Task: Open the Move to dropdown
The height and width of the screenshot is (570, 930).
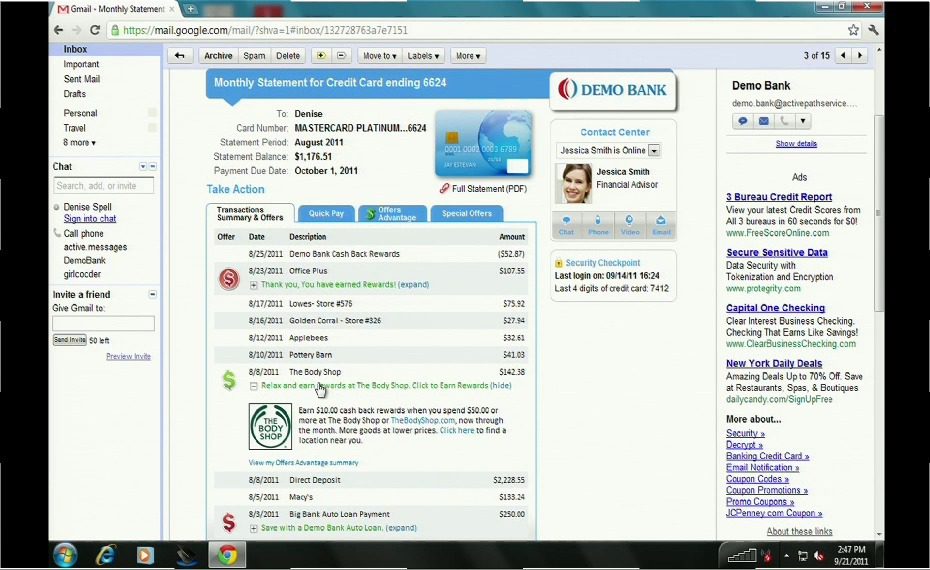Action: [x=380, y=56]
